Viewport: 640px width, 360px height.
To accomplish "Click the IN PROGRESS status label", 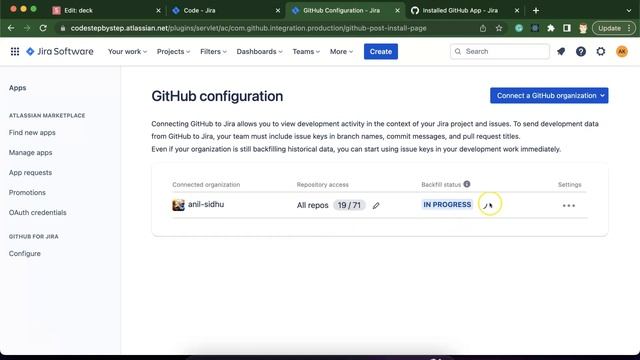I will (x=447, y=204).
